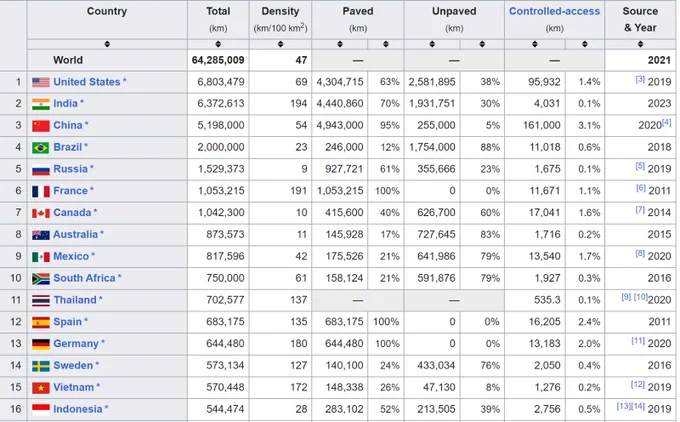Click the Indonesia flag icon
The image size is (680, 422).
[41, 409]
